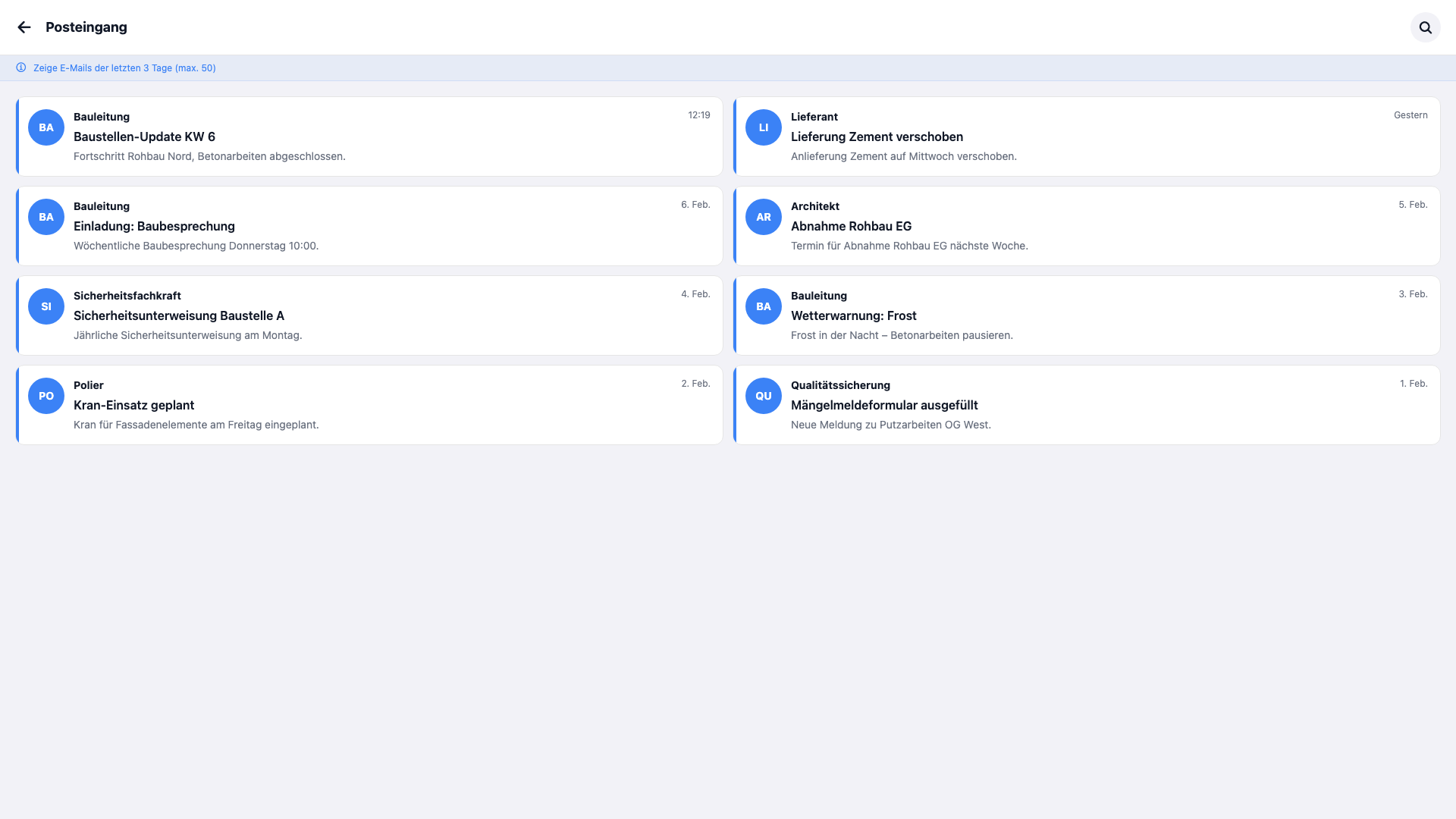Click the BA avatar beside Wetterwarnung
Image resolution: width=1456 pixels, height=819 pixels.
pyautogui.click(x=763, y=306)
